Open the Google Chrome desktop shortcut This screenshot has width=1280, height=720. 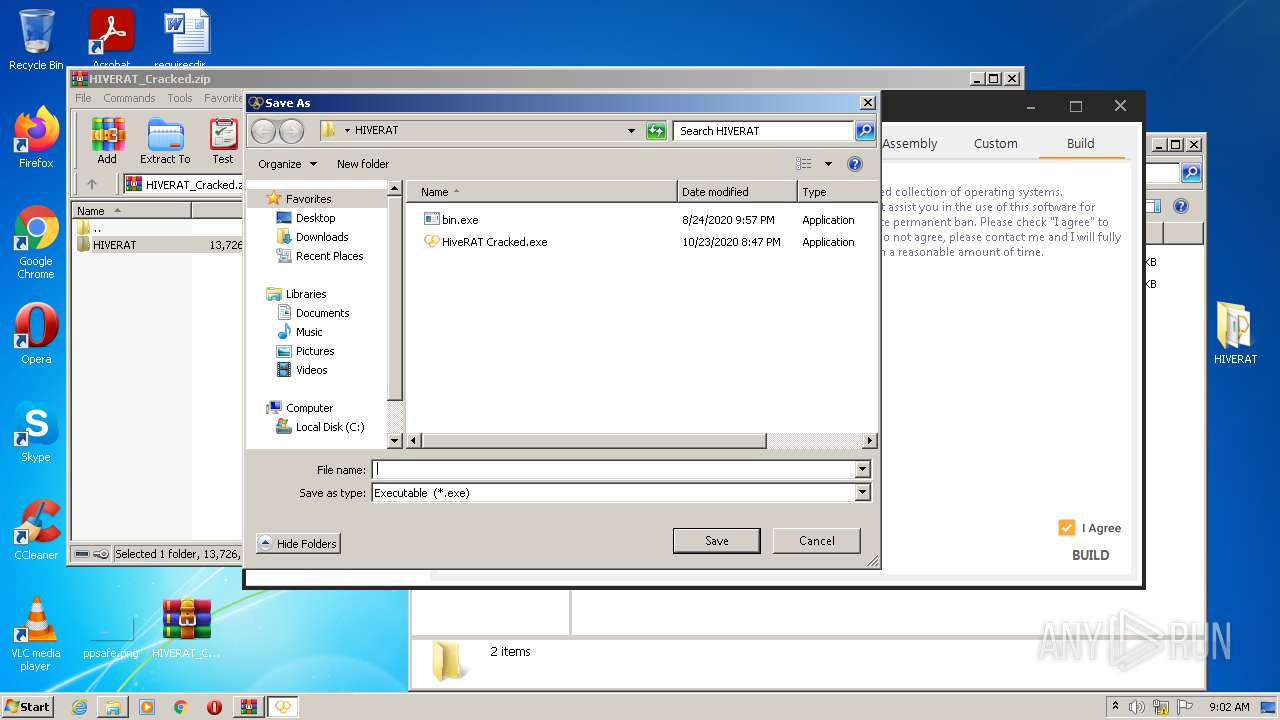pos(36,243)
